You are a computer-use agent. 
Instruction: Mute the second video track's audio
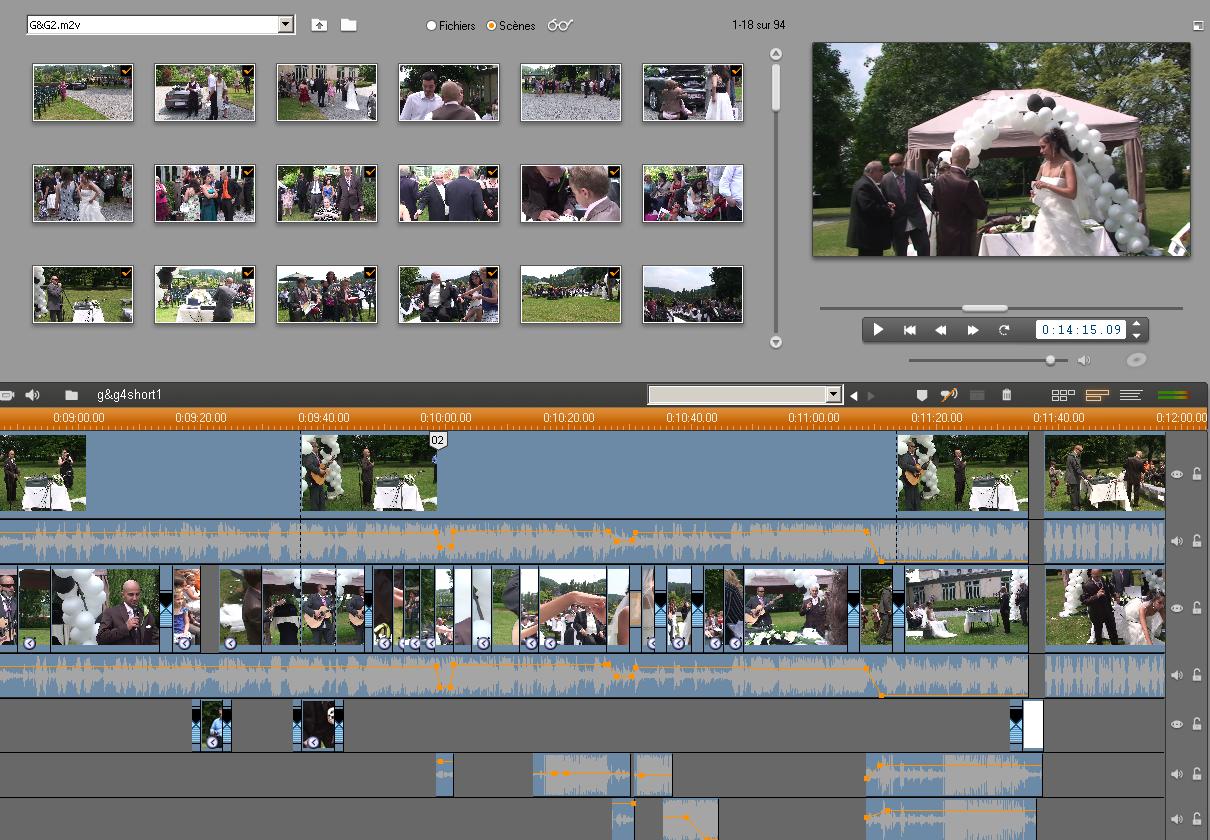point(1177,675)
